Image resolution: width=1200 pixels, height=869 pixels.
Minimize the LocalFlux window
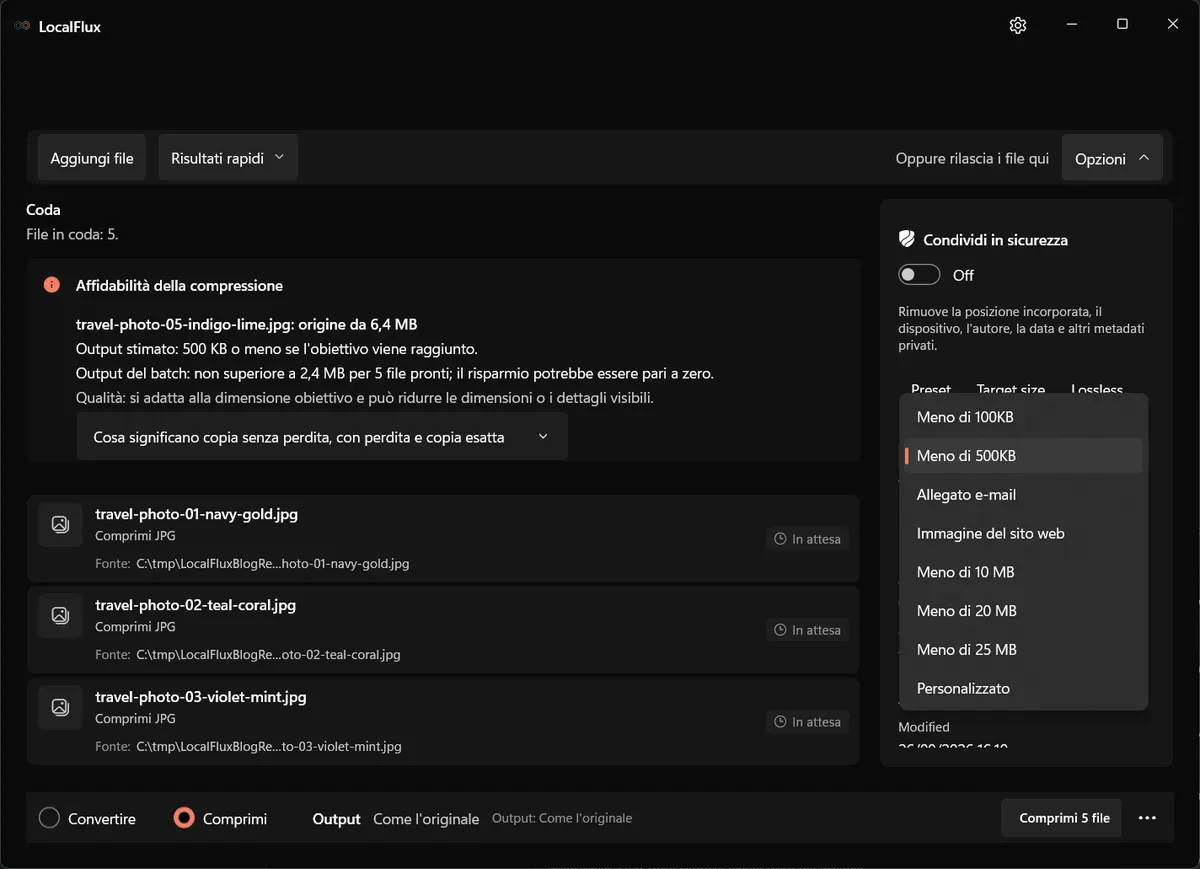1071,25
